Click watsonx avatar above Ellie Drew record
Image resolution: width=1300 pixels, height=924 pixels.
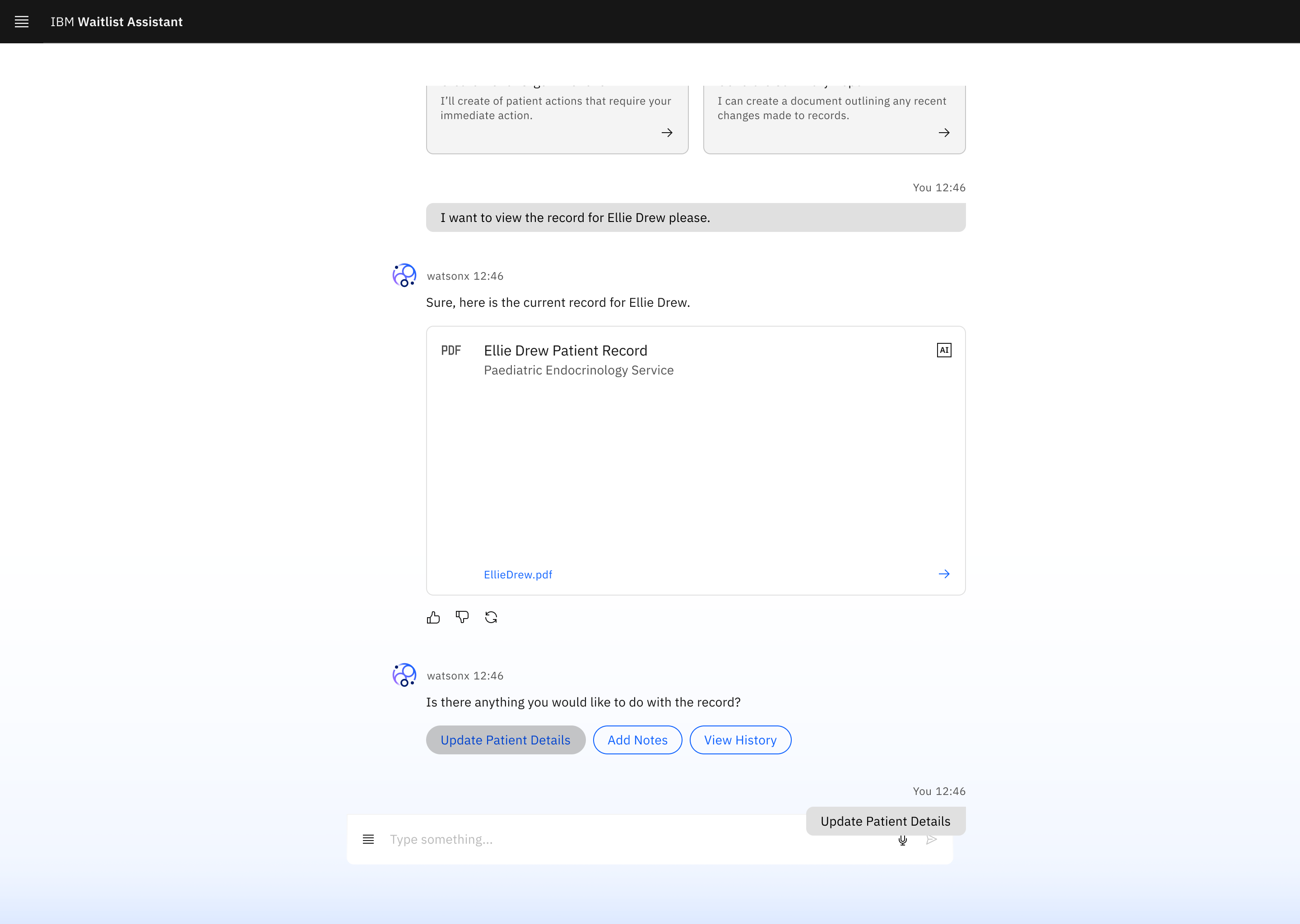404,275
